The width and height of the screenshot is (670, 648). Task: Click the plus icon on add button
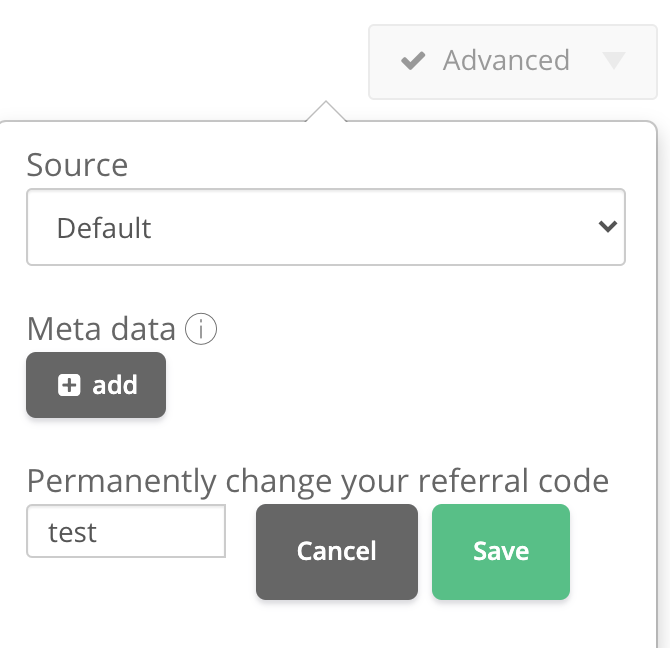pyautogui.click(x=69, y=385)
